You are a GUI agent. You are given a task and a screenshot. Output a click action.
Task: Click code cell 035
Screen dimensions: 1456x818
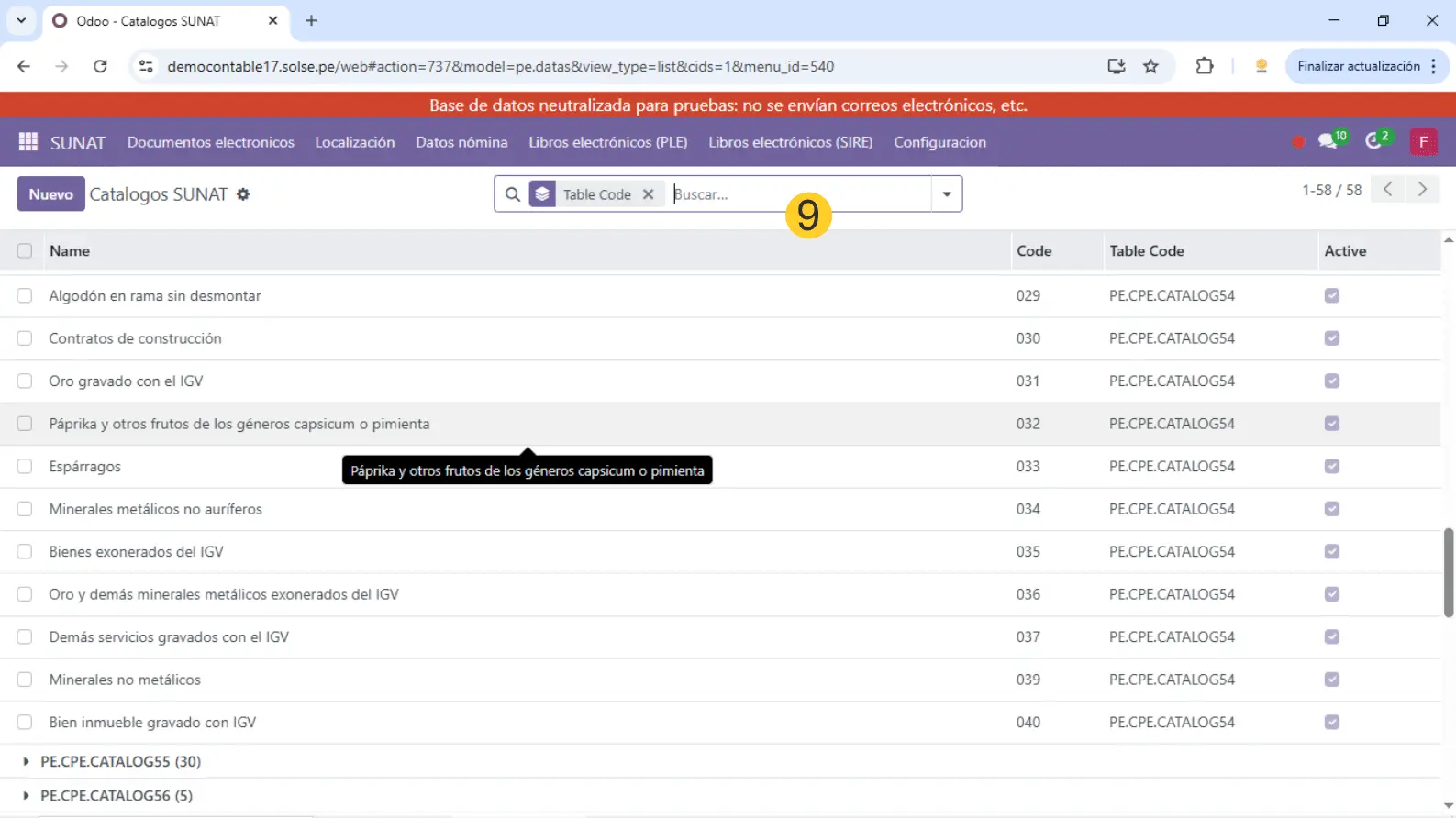click(x=1028, y=552)
